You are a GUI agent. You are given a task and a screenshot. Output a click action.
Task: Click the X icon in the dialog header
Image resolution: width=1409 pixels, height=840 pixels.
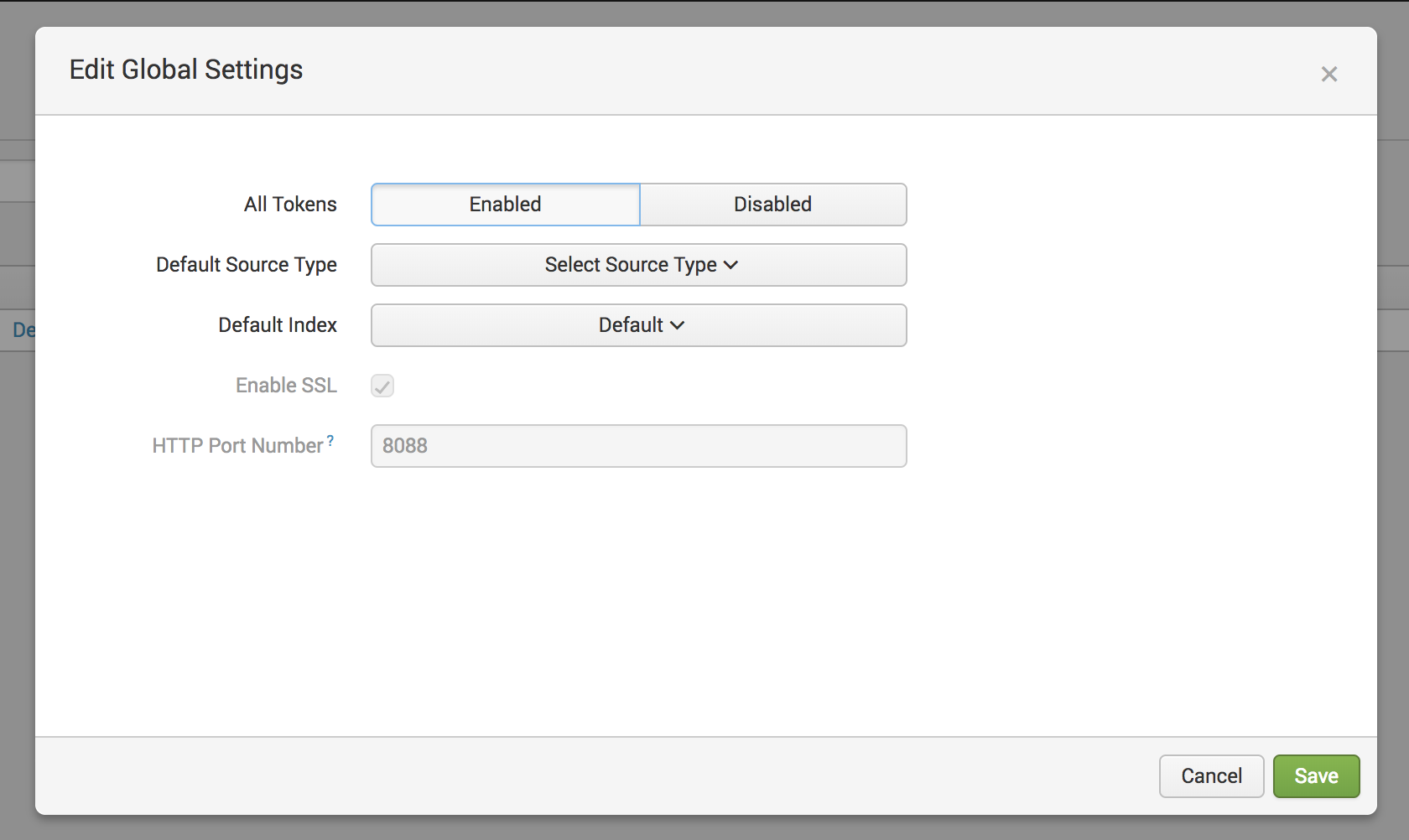pyautogui.click(x=1329, y=74)
